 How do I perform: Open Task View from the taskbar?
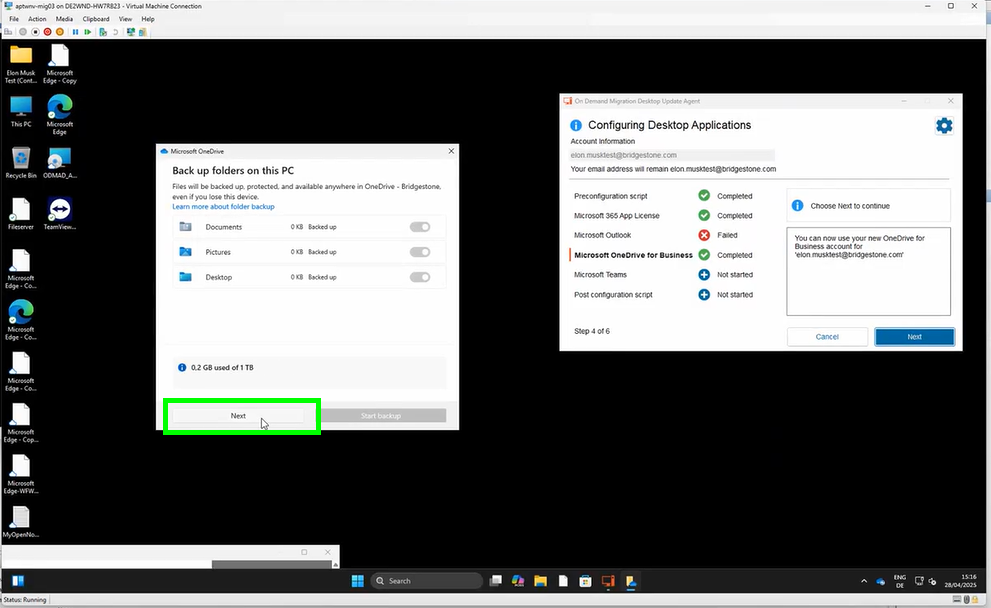(x=496, y=581)
